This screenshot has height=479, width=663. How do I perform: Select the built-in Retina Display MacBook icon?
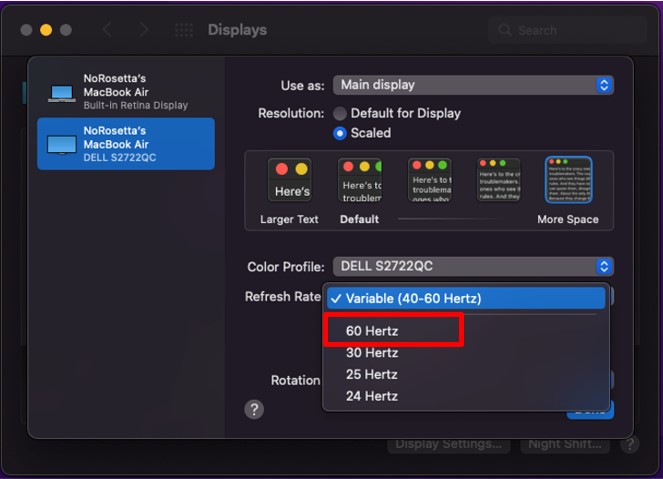click(62, 93)
